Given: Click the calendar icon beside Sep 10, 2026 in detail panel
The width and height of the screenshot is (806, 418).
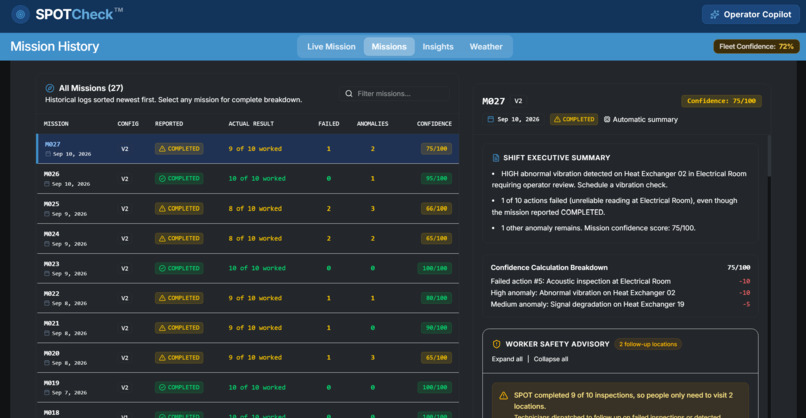Looking at the screenshot, I should tap(490, 119).
